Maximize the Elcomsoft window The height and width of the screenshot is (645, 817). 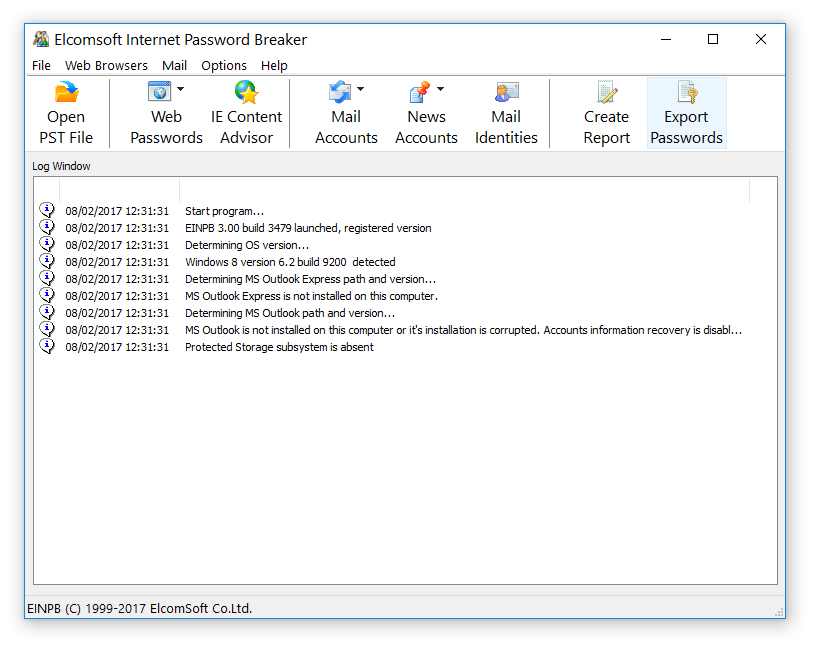coord(713,40)
